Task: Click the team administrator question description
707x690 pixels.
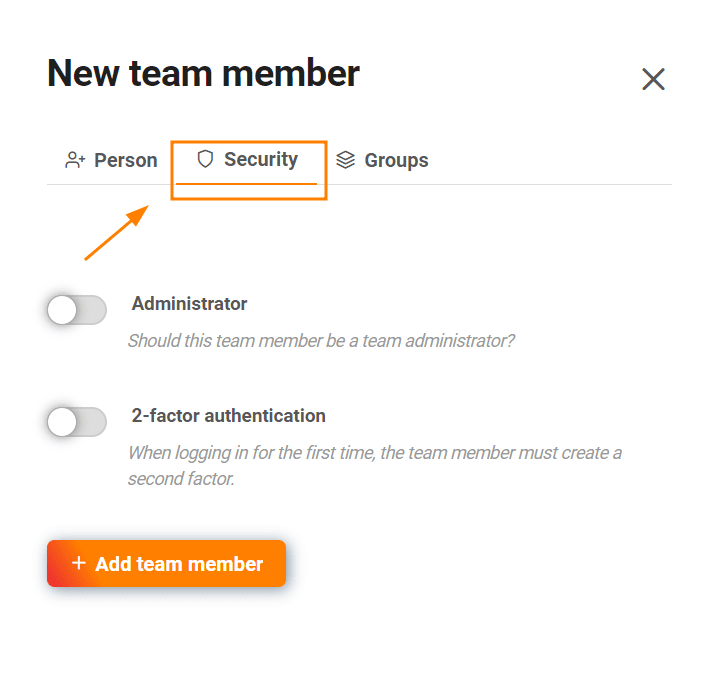Action: click(x=321, y=340)
